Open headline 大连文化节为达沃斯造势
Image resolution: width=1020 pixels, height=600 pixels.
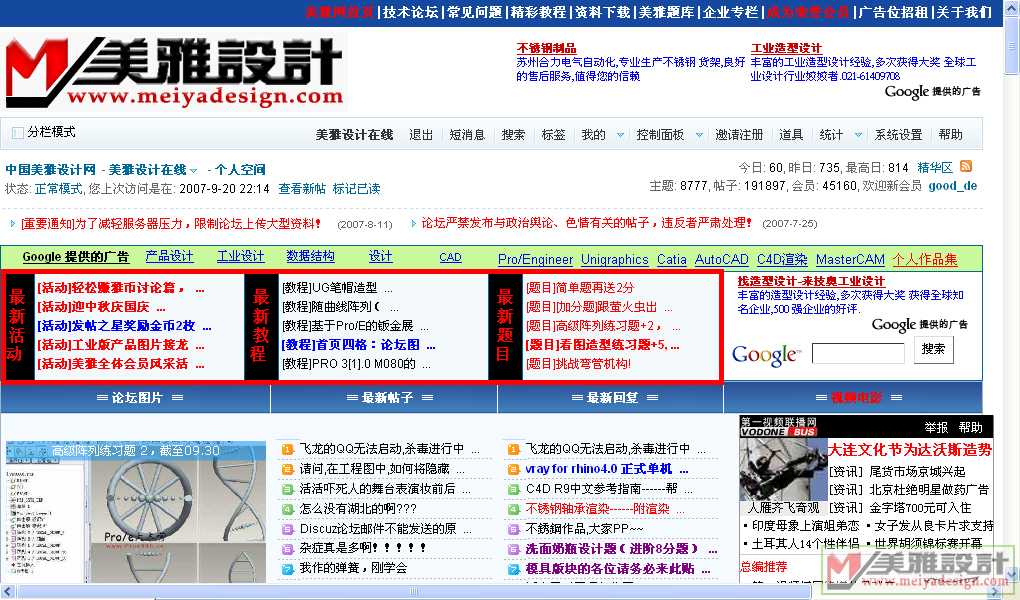910,450
